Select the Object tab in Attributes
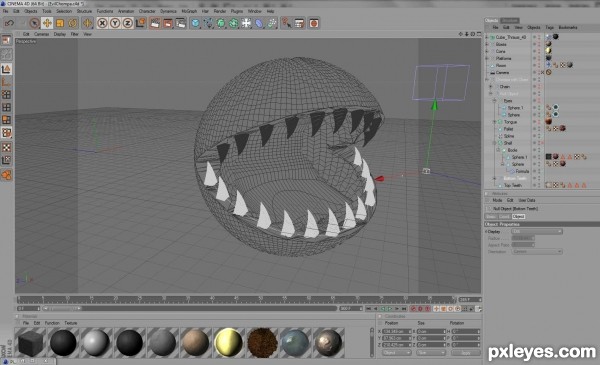600x365 pixels. 518,217
